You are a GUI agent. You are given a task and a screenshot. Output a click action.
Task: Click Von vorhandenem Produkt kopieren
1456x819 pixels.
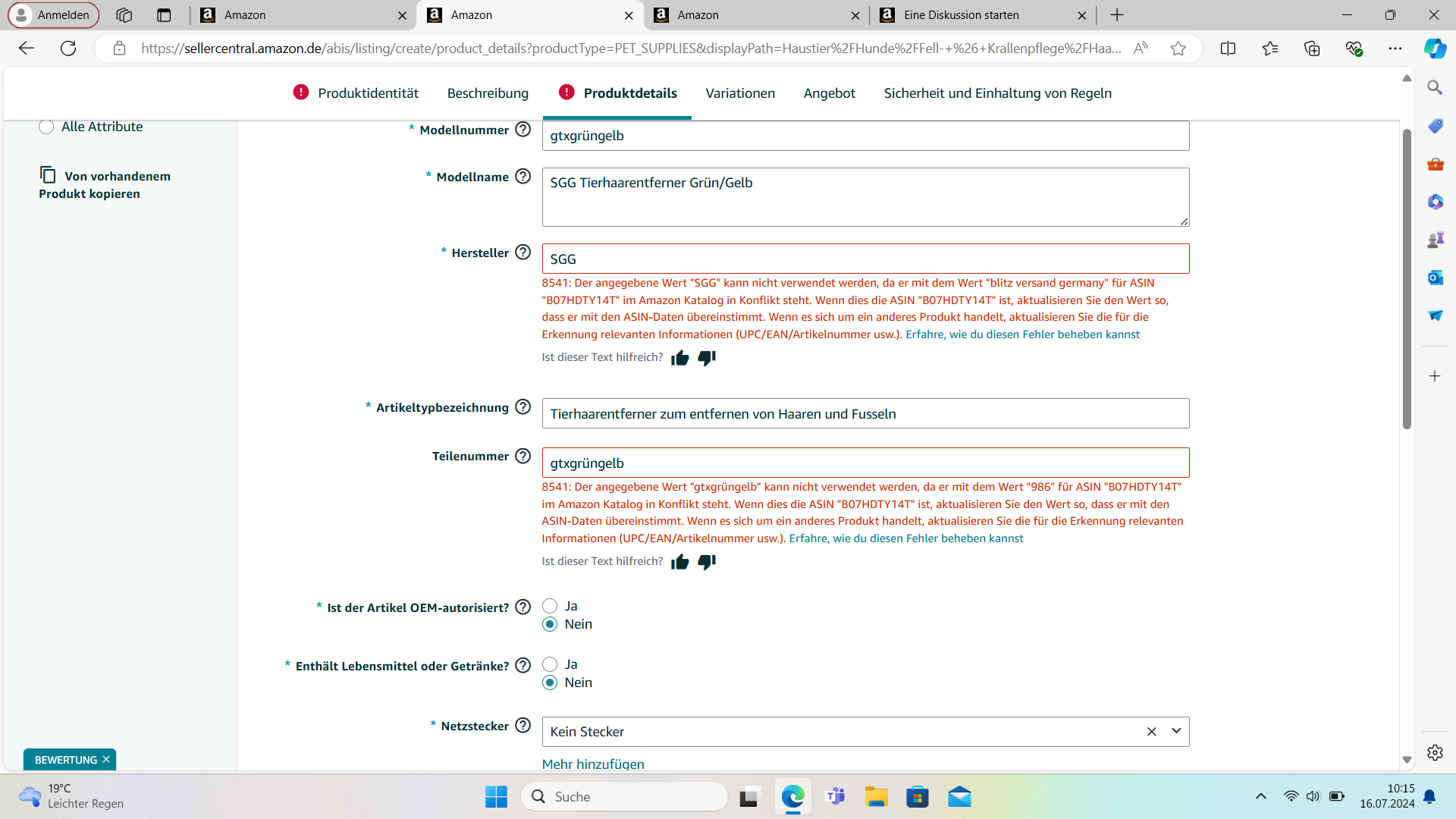[x=105, y=184]
